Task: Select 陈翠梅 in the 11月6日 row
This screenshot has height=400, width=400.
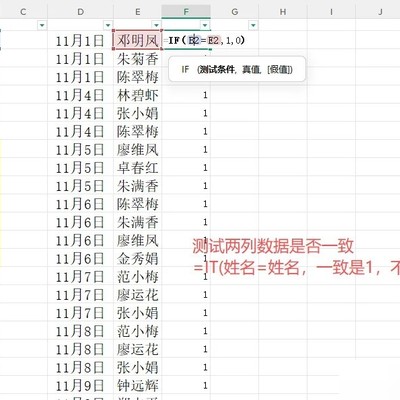Action: 137,204
